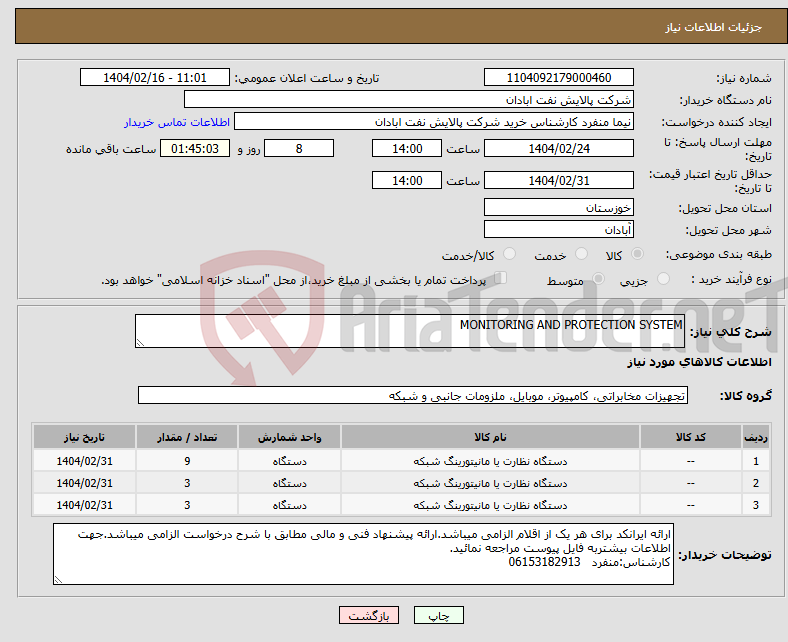Click the need number field 1104092179000460
The image size is (788, 642).
click(559, 77)
